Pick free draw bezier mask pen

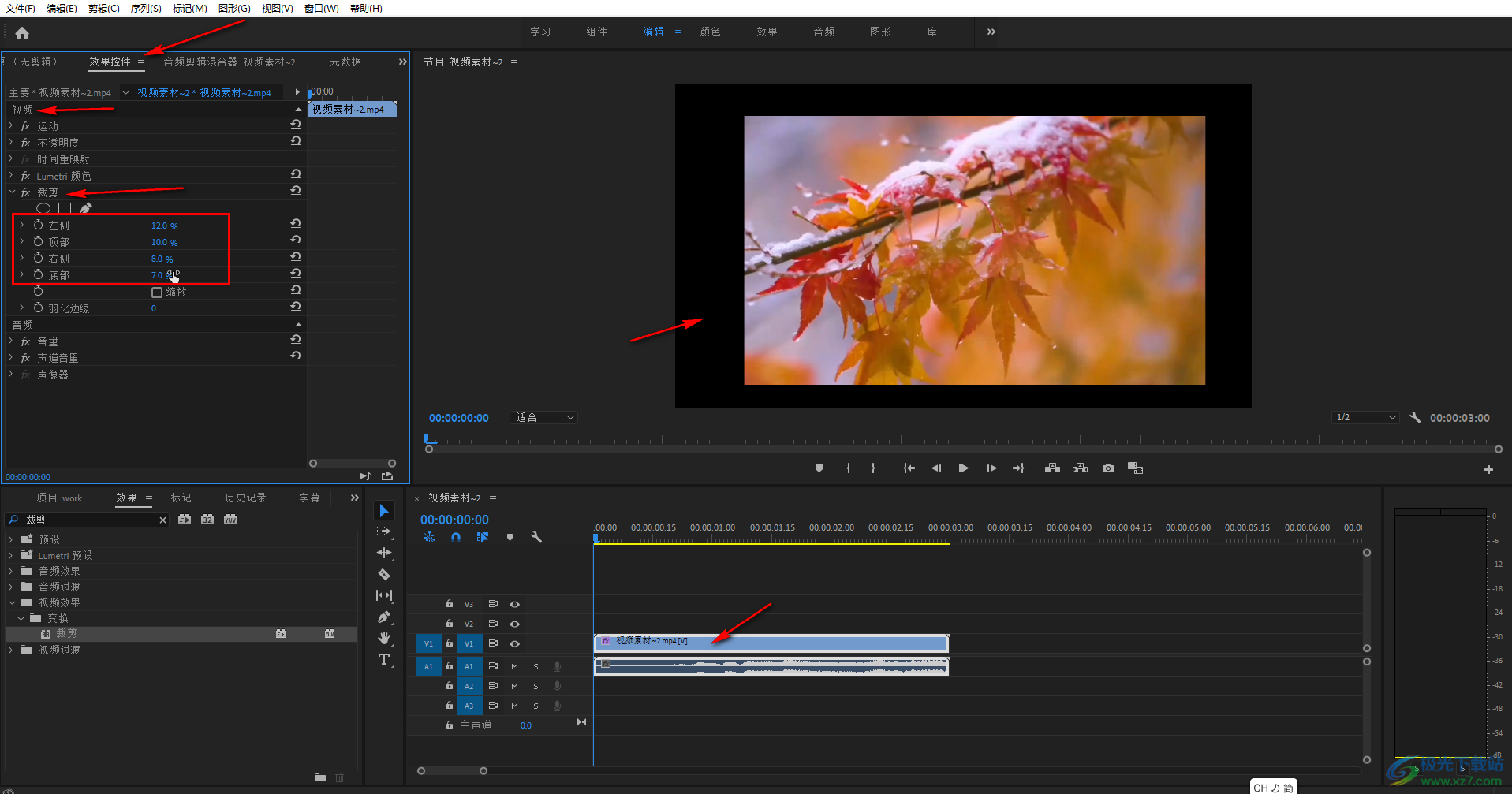pos(85,208)
